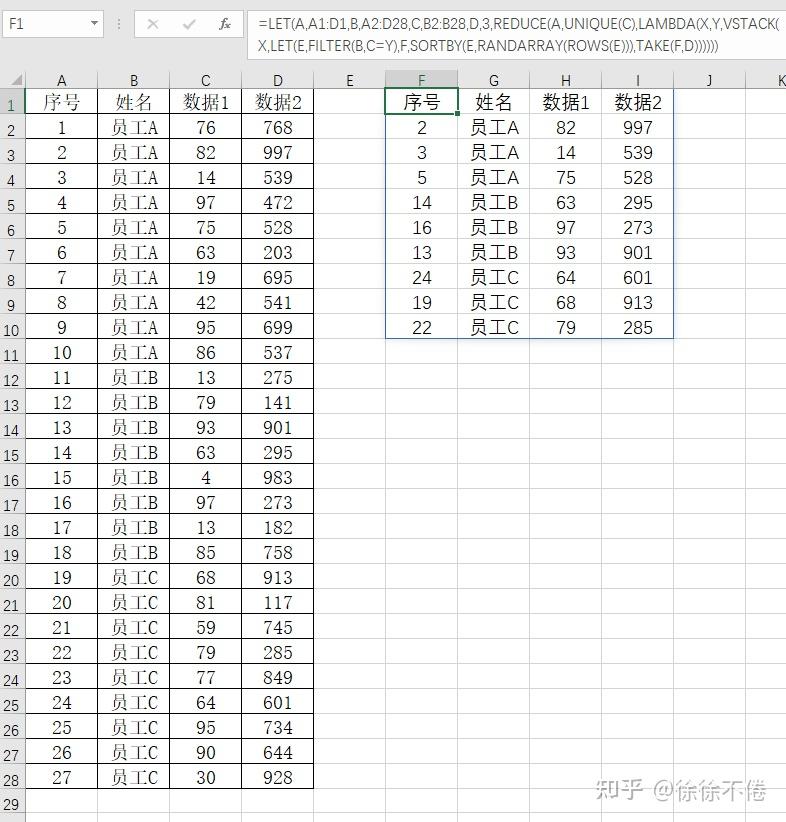The width and height of the screenshot is (786, 822).
Task: Click cell I10 with value 285
Action: pyautogui.click(x=638, y=328)
